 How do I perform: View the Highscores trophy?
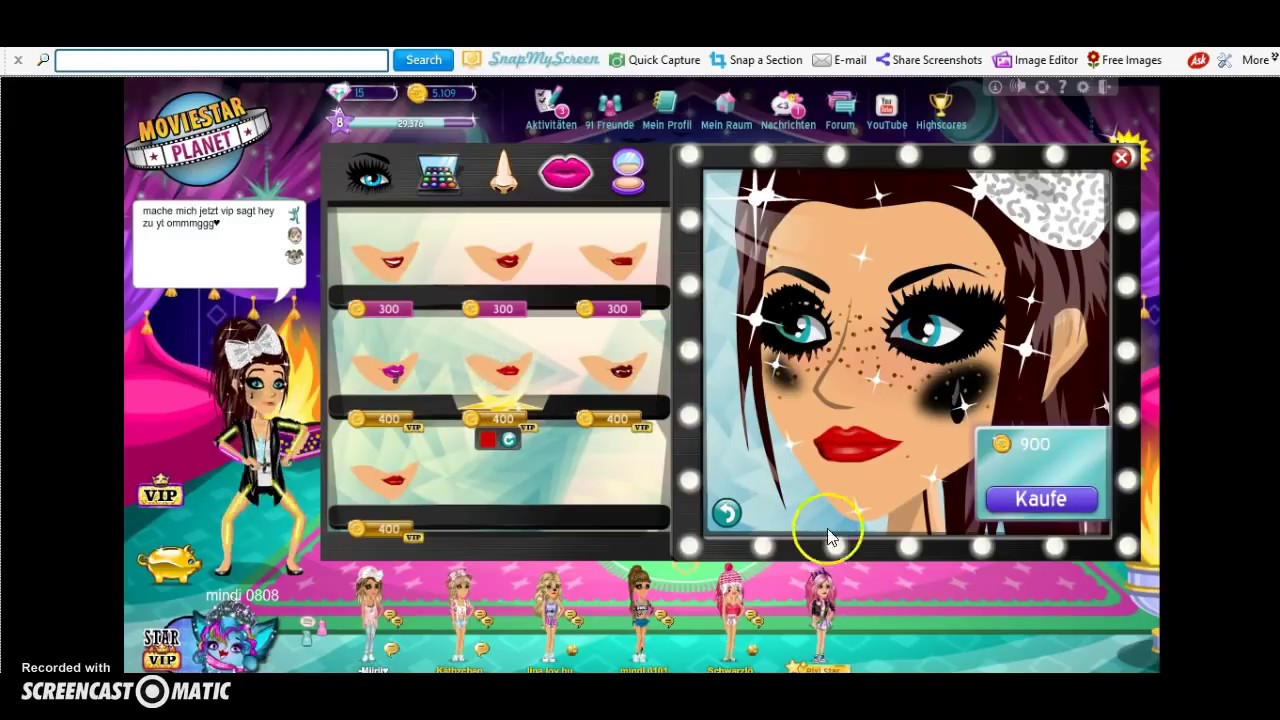coord(941,110)
